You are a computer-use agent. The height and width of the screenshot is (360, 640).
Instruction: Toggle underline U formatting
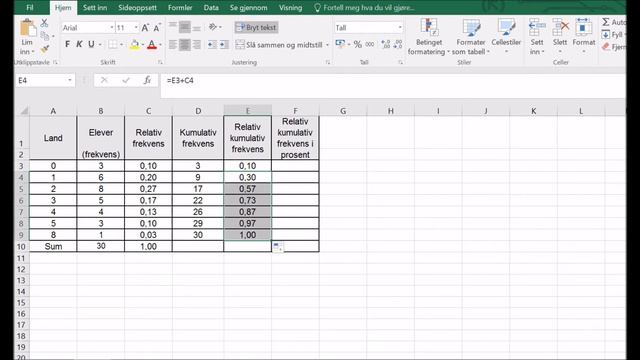[91, 44]
